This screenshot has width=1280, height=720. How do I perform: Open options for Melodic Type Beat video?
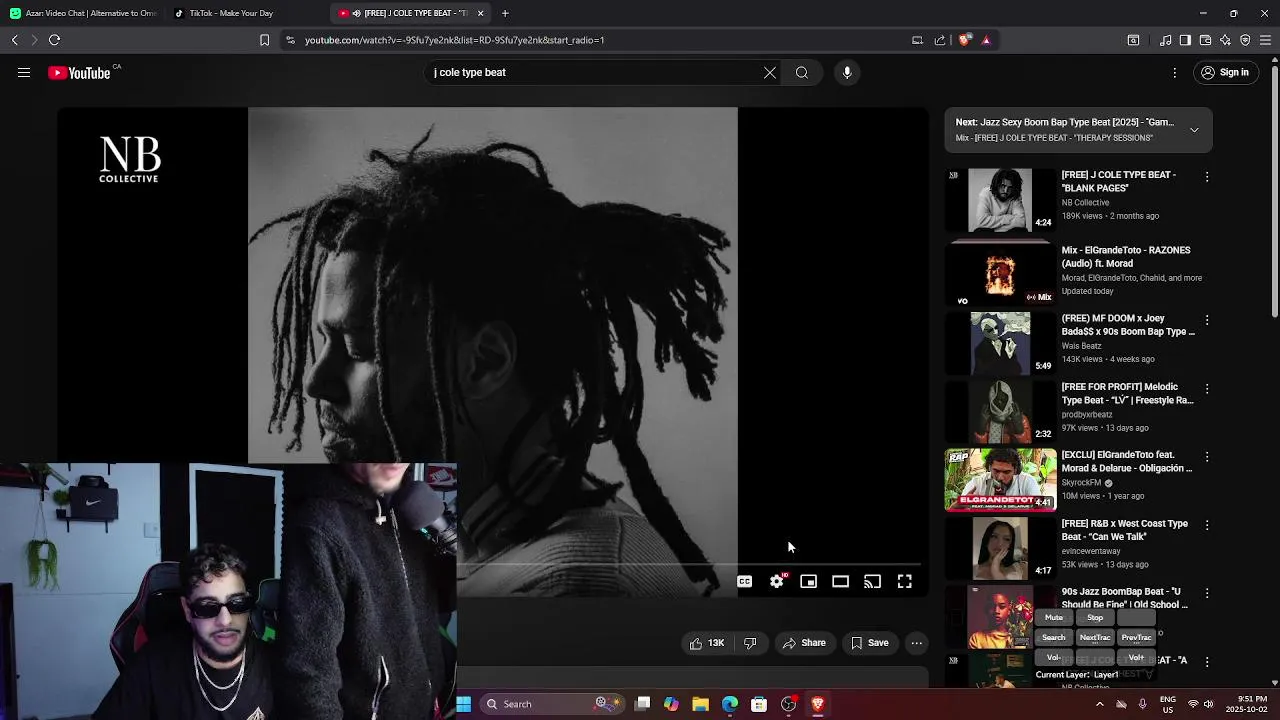click(x=1207, y=388)
